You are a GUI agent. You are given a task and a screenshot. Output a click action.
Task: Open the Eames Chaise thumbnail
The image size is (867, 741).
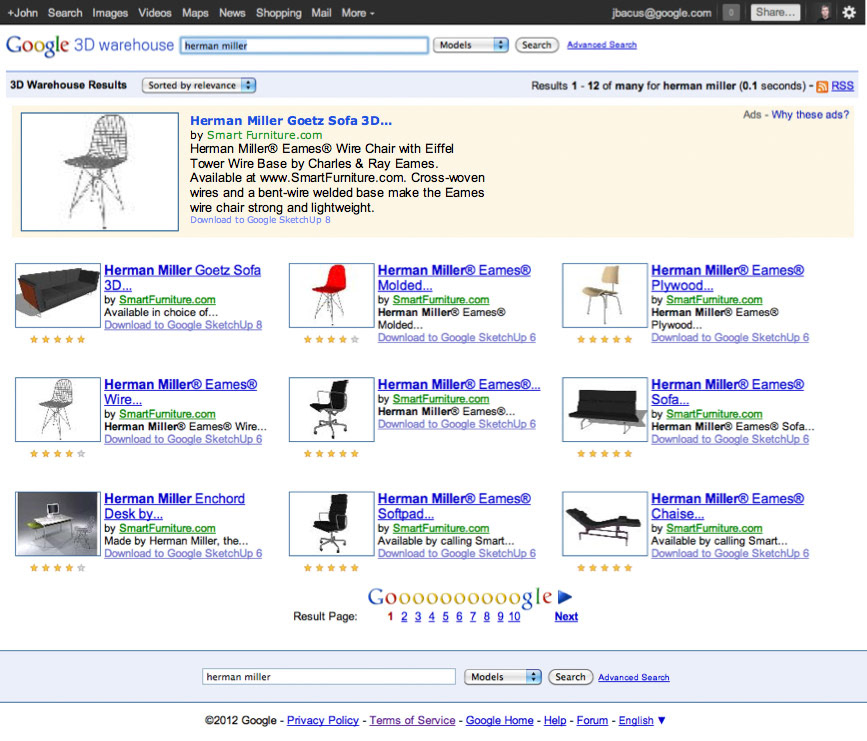pyautogui.click(x=604, y=524)
